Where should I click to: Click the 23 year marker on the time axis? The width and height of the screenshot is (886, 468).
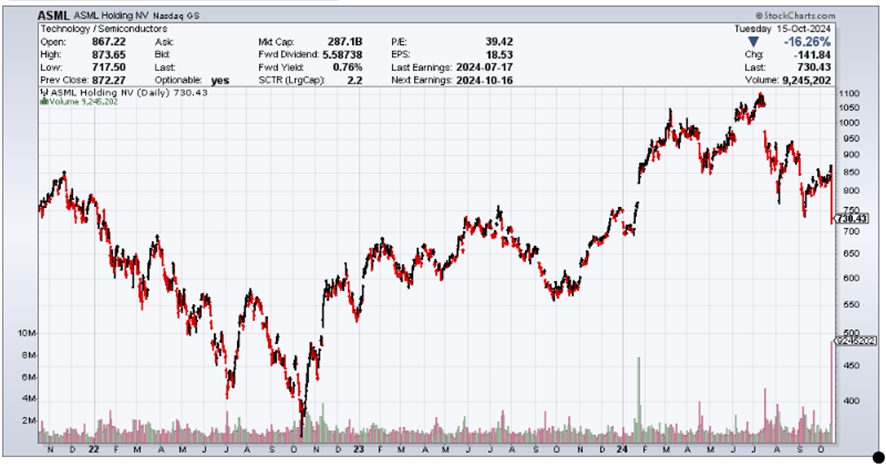pyautogui.click(x=358, y=449)
